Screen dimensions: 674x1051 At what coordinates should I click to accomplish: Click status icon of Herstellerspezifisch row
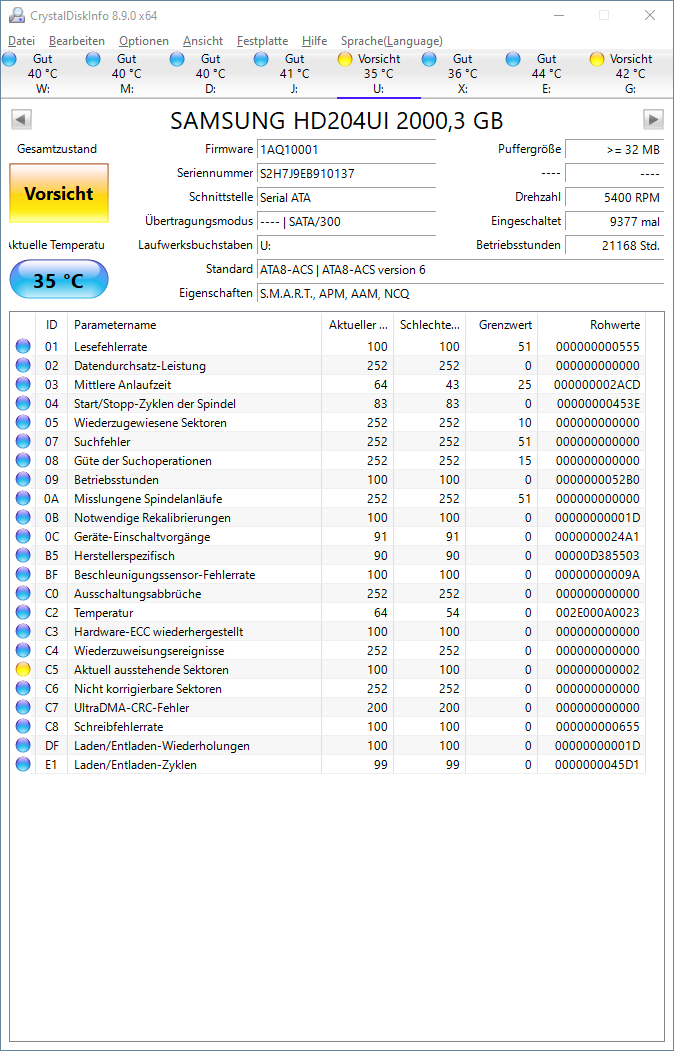(x=23, y=556)
